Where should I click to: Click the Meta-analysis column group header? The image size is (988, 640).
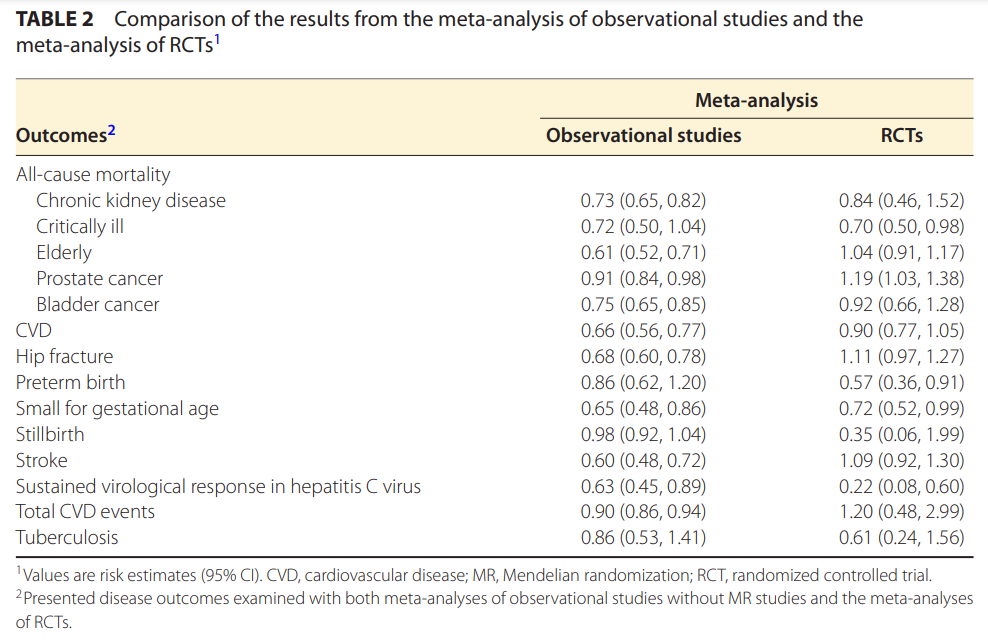pos(756,100)
